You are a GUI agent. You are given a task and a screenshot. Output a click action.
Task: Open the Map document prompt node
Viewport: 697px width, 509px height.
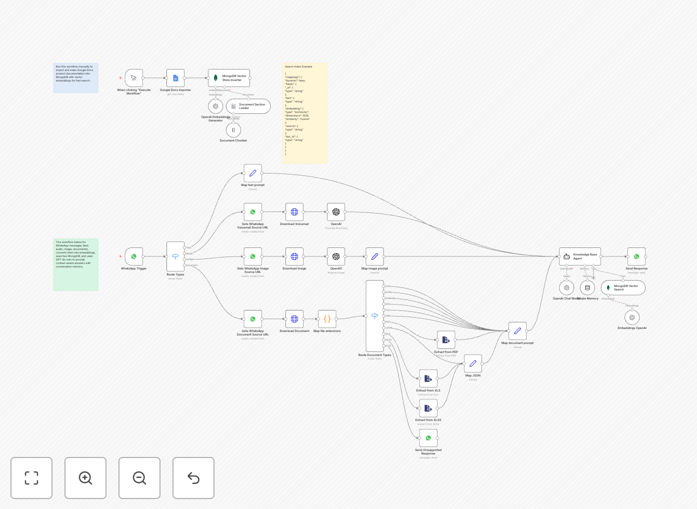517,331
